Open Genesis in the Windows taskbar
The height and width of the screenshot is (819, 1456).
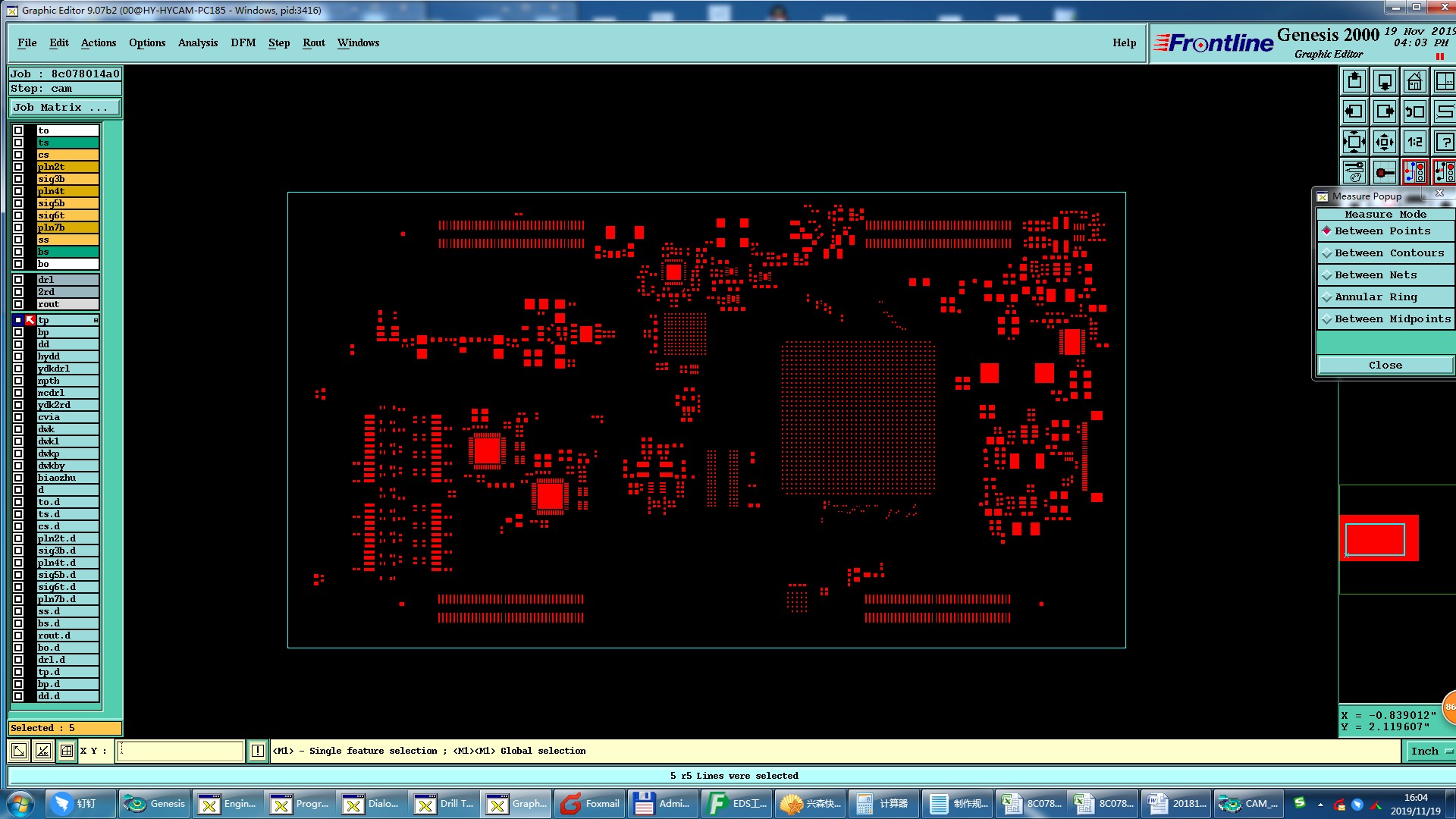[155, 804]
